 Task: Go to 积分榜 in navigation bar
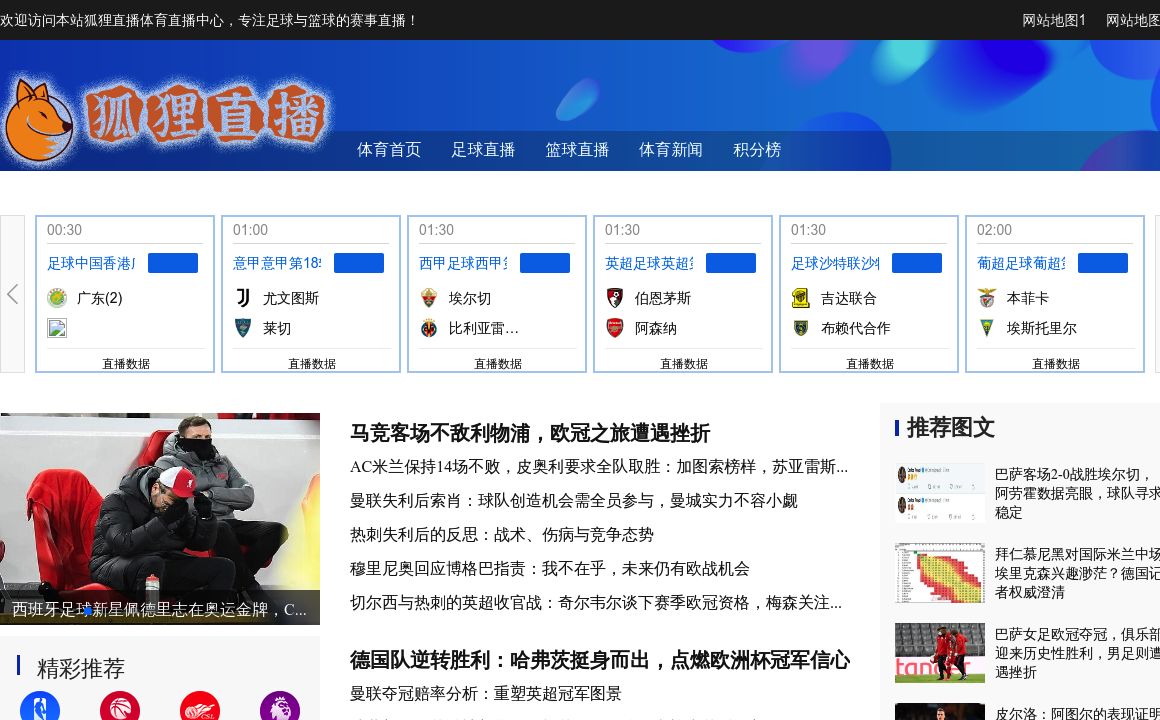(x=757, y=150)
